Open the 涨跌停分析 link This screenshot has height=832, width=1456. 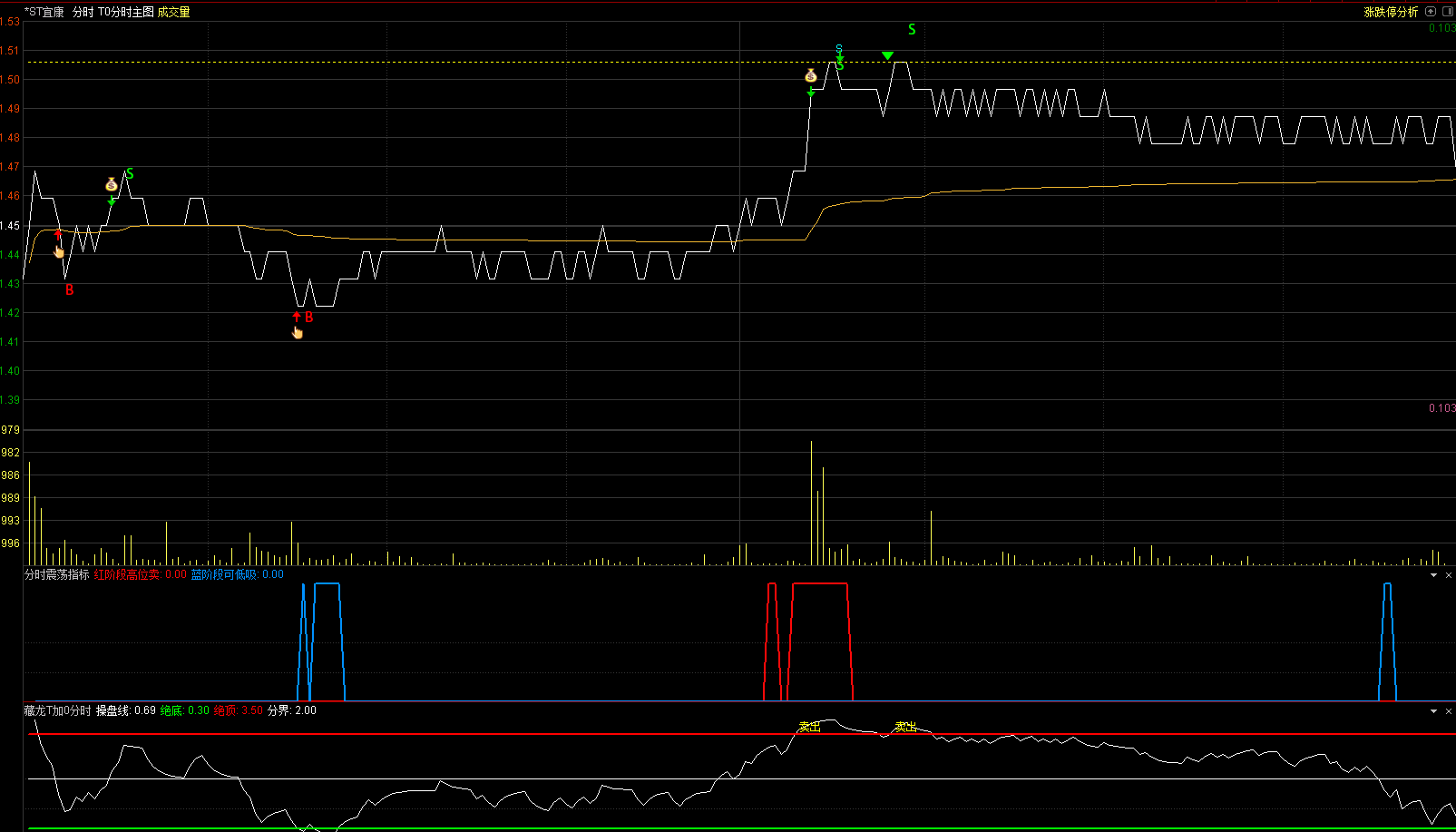coord(1391,12)
